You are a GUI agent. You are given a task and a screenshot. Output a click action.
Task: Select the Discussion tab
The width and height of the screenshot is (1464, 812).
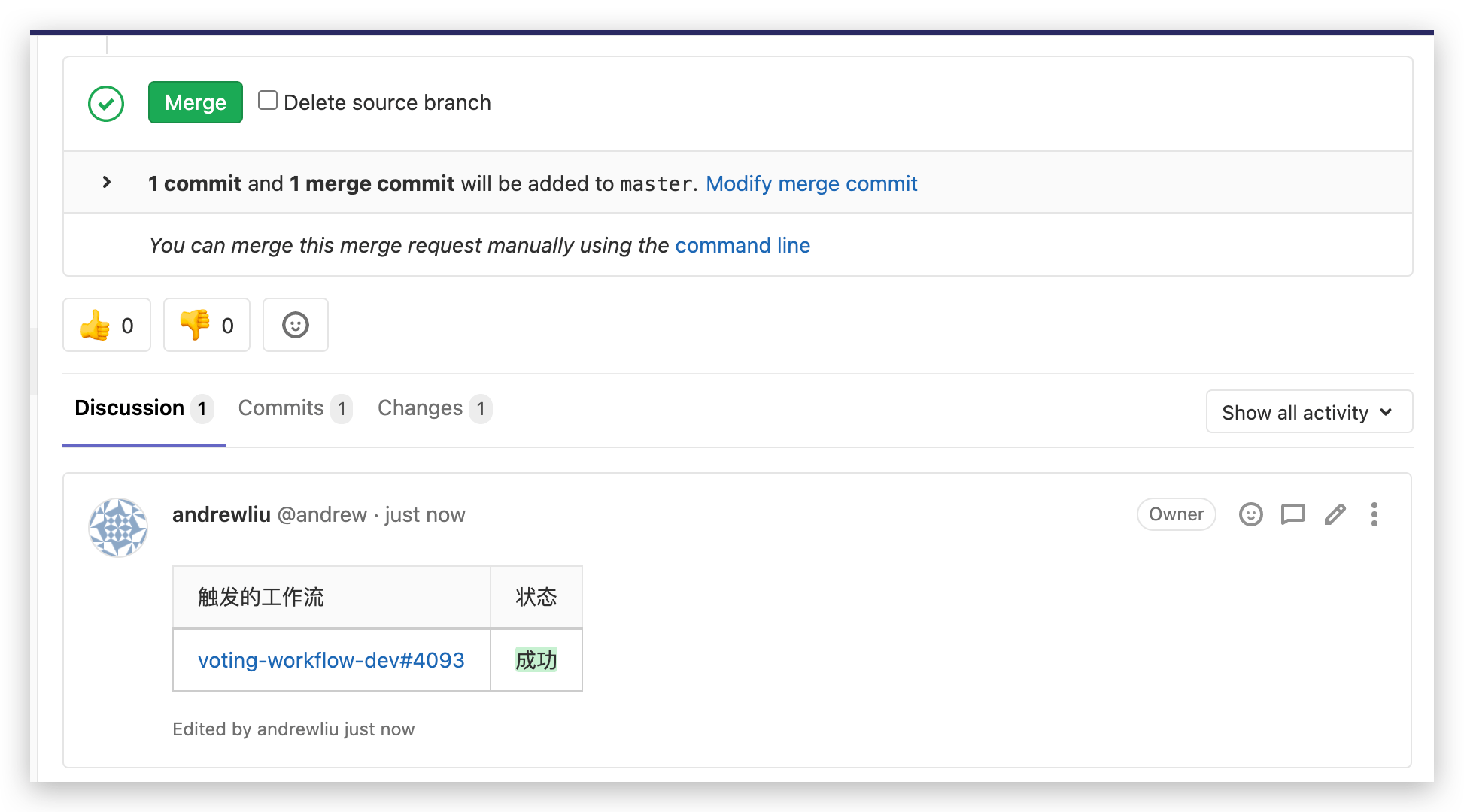[x=143, y=408]
